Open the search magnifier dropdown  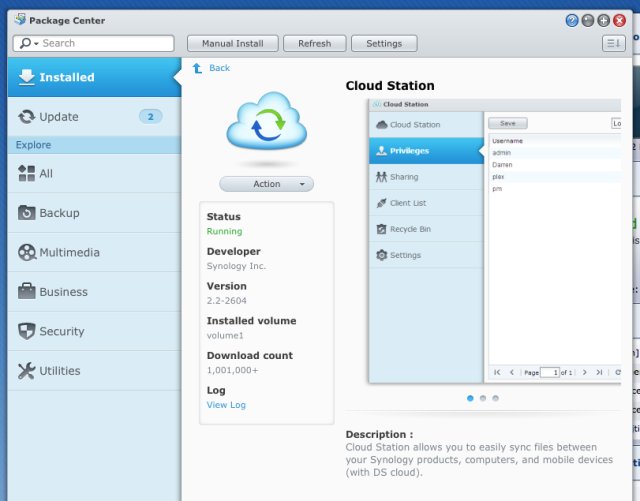click(x=29, y=43)
